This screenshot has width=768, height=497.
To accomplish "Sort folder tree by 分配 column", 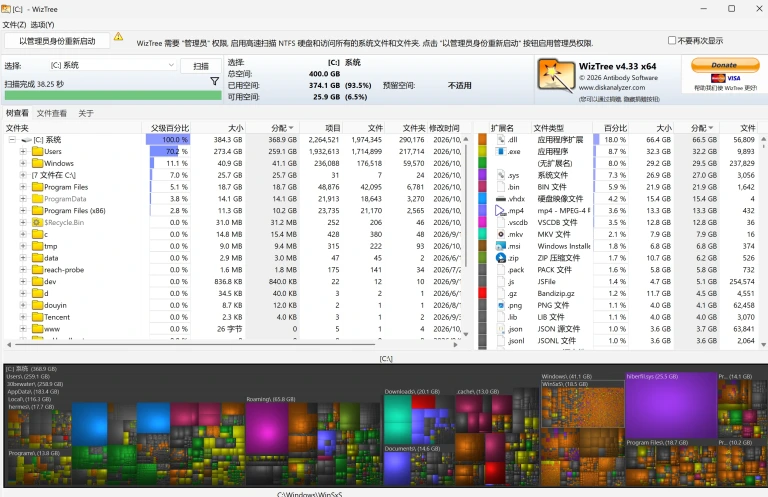I will (x=272, y=128).
